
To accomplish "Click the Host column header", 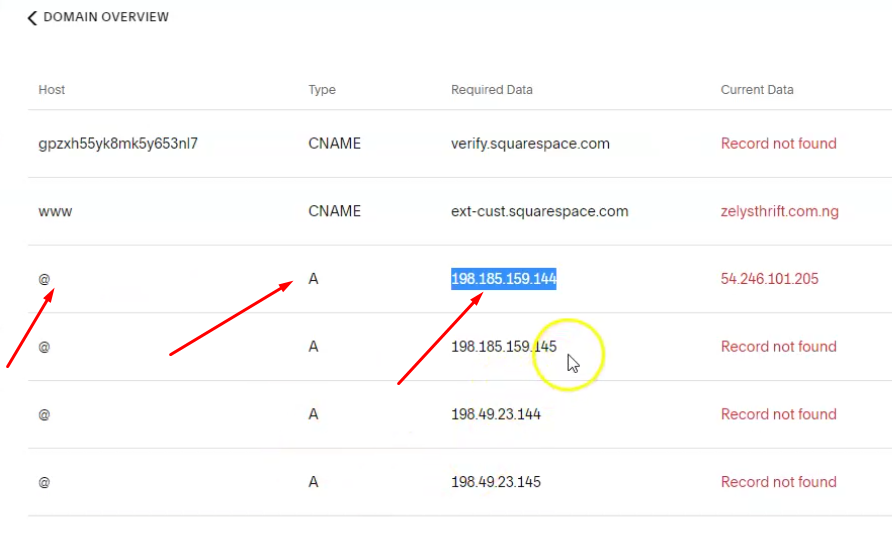I will (x=52, y=89).
